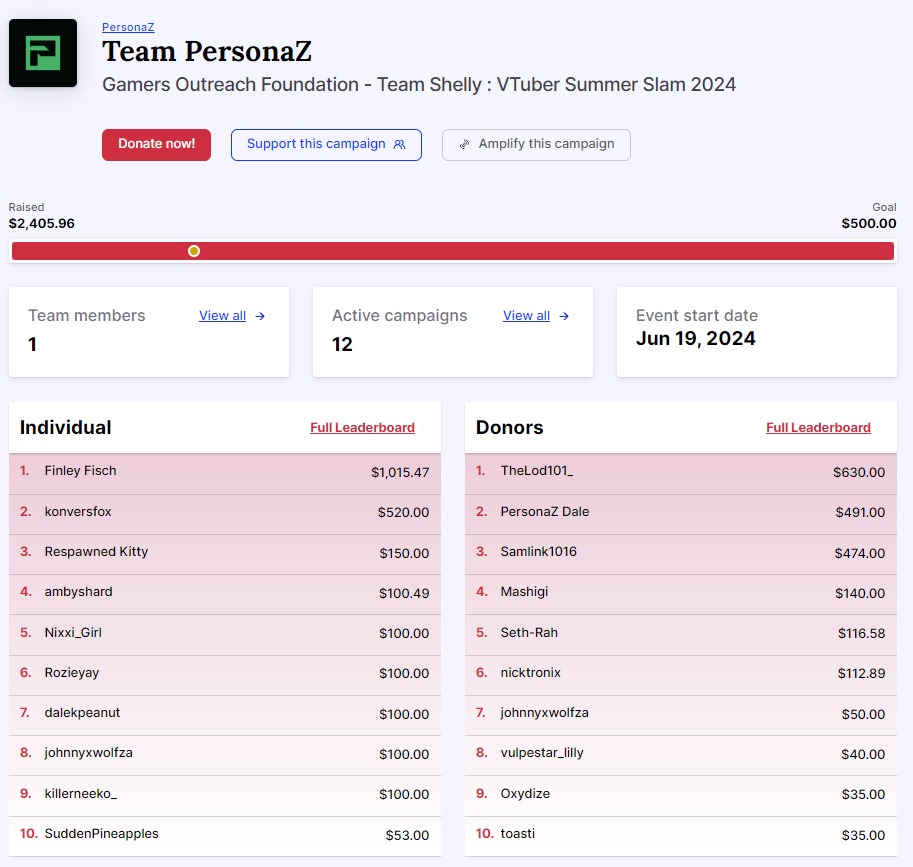Click the $112.89 nicktronix amount
This screenshot has height=867, width=913.
861,673
